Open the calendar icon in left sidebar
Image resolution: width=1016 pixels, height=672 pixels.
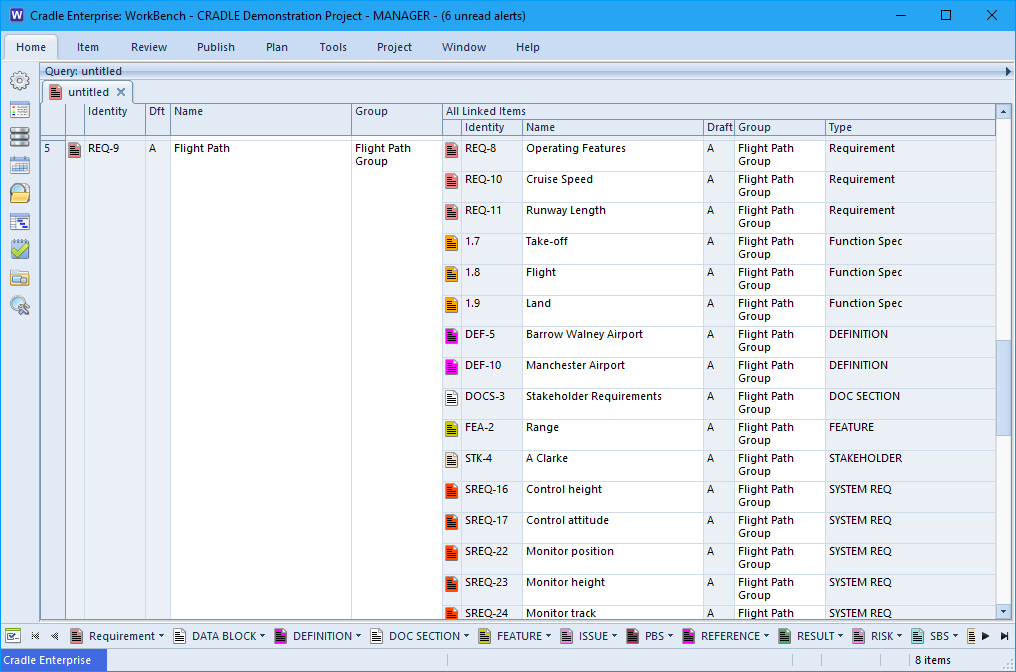[x=19, y=165]
